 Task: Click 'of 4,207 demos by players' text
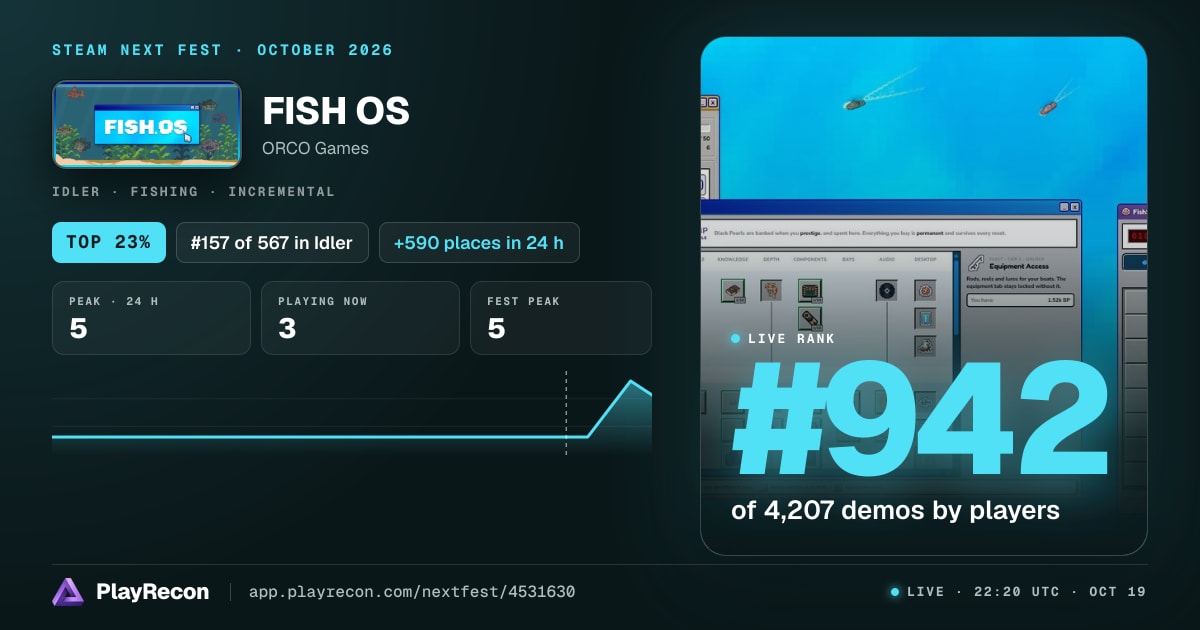click(x=895, y=510)
